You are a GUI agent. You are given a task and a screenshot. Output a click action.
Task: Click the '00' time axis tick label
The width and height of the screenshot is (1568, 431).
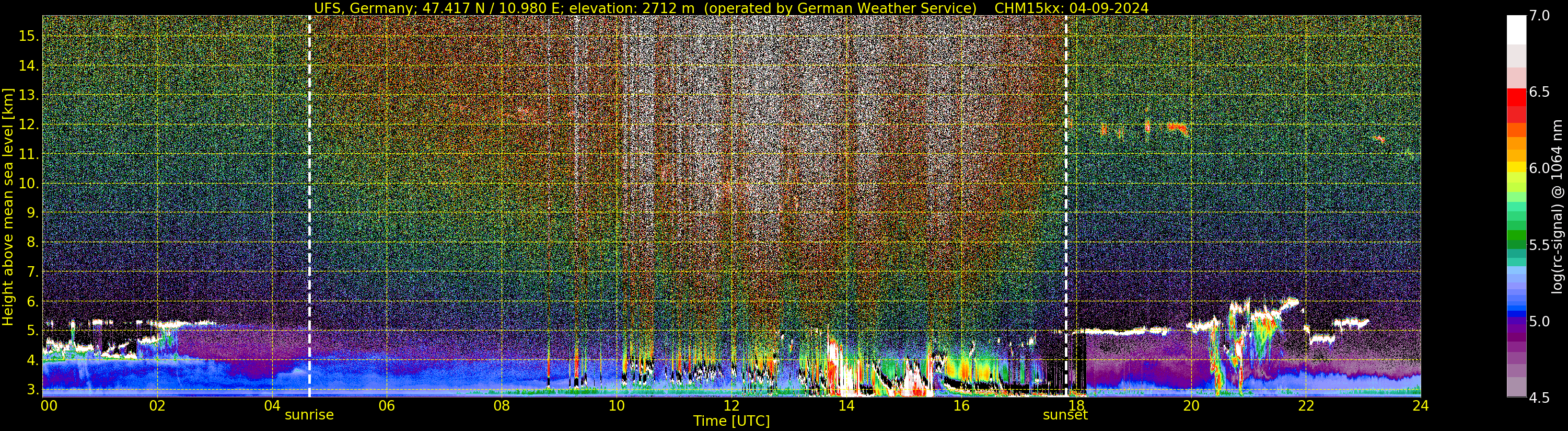coord(49,406)
